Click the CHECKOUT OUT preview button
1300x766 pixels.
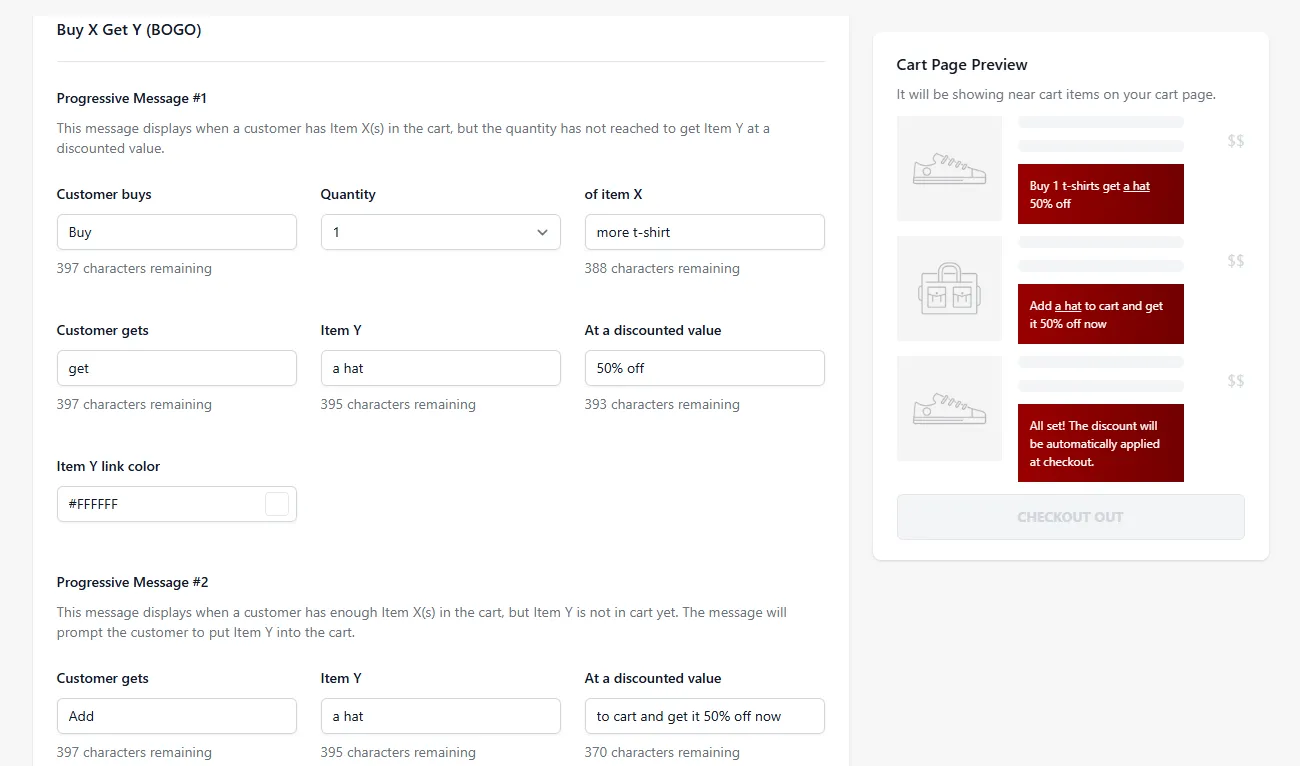[x=1071, y=517]
